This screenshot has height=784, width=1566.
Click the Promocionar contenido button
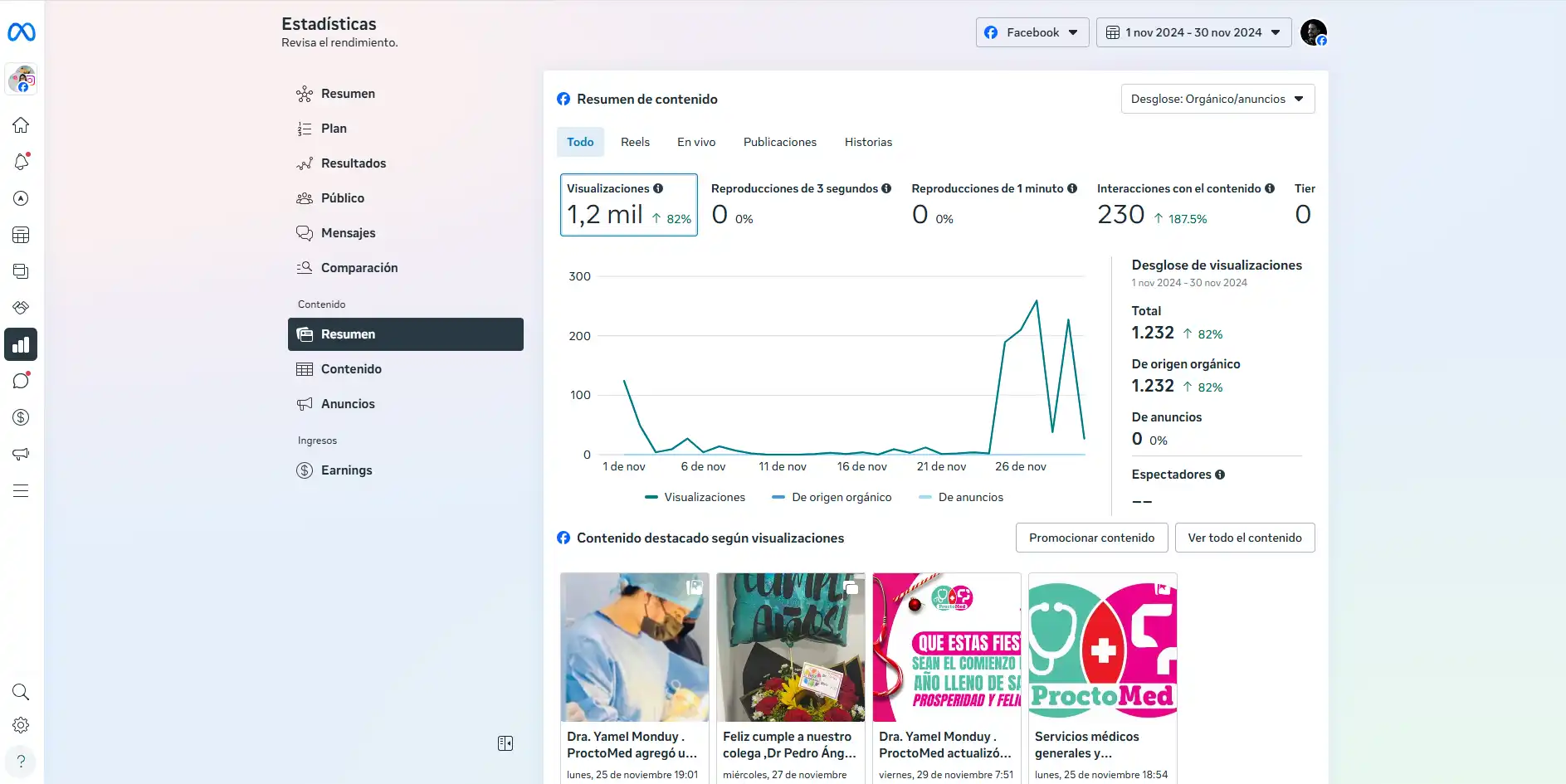[x=1091, y=538]
